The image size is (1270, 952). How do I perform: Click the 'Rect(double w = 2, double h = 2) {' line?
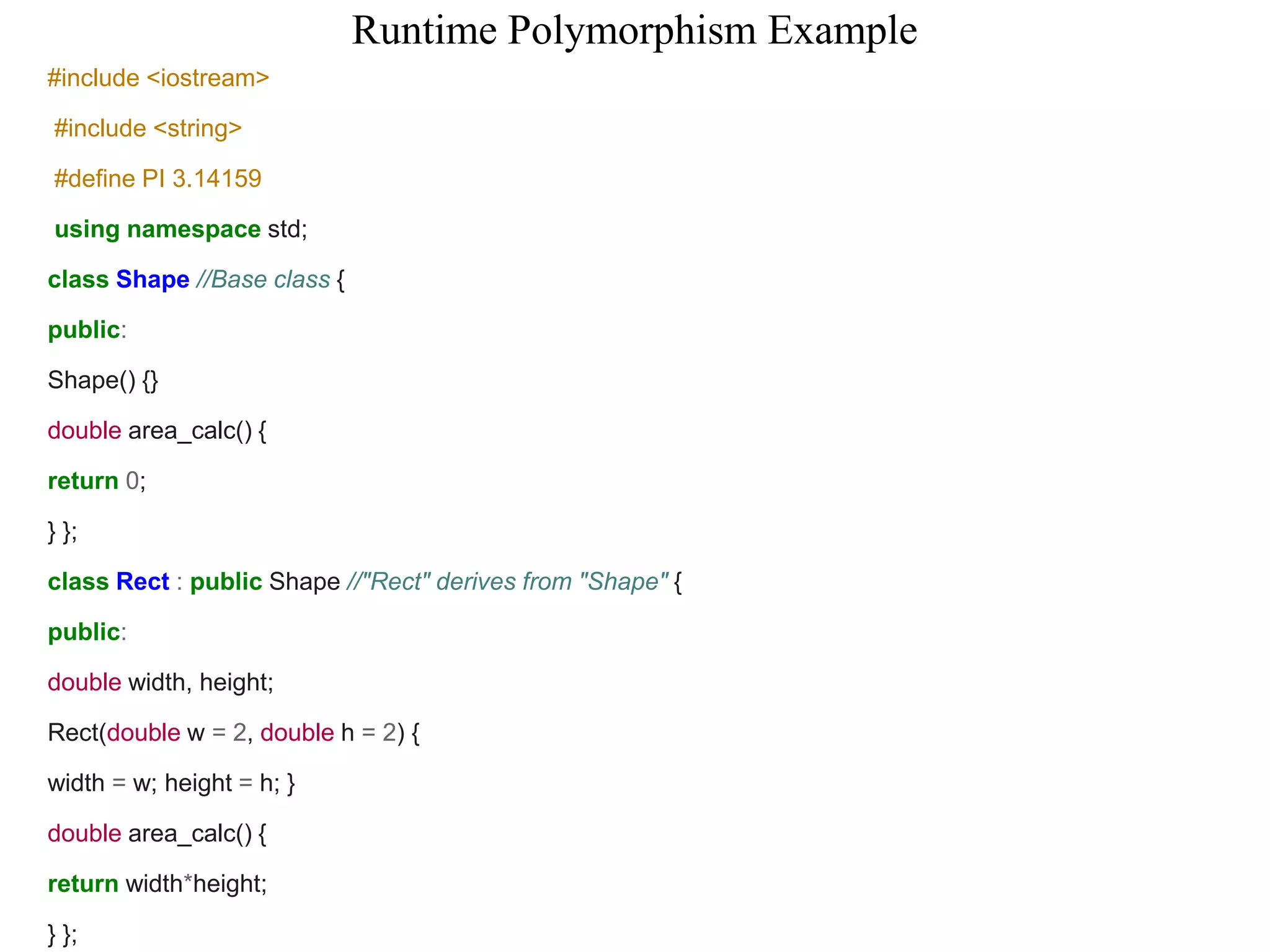tap(234, 733)
